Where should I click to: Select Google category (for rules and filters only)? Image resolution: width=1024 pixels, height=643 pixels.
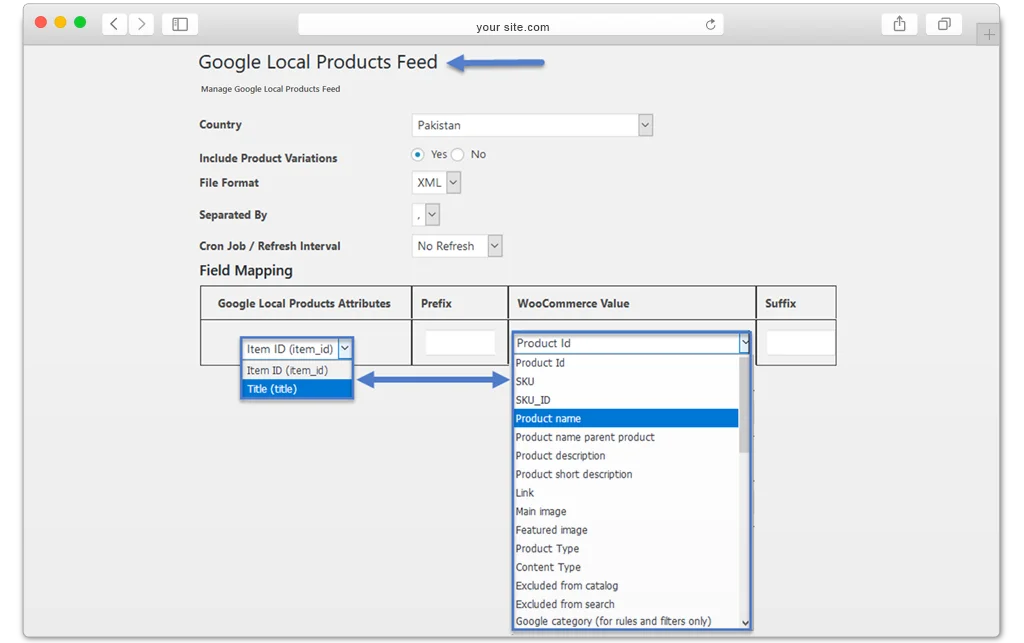tap(626, 621)
